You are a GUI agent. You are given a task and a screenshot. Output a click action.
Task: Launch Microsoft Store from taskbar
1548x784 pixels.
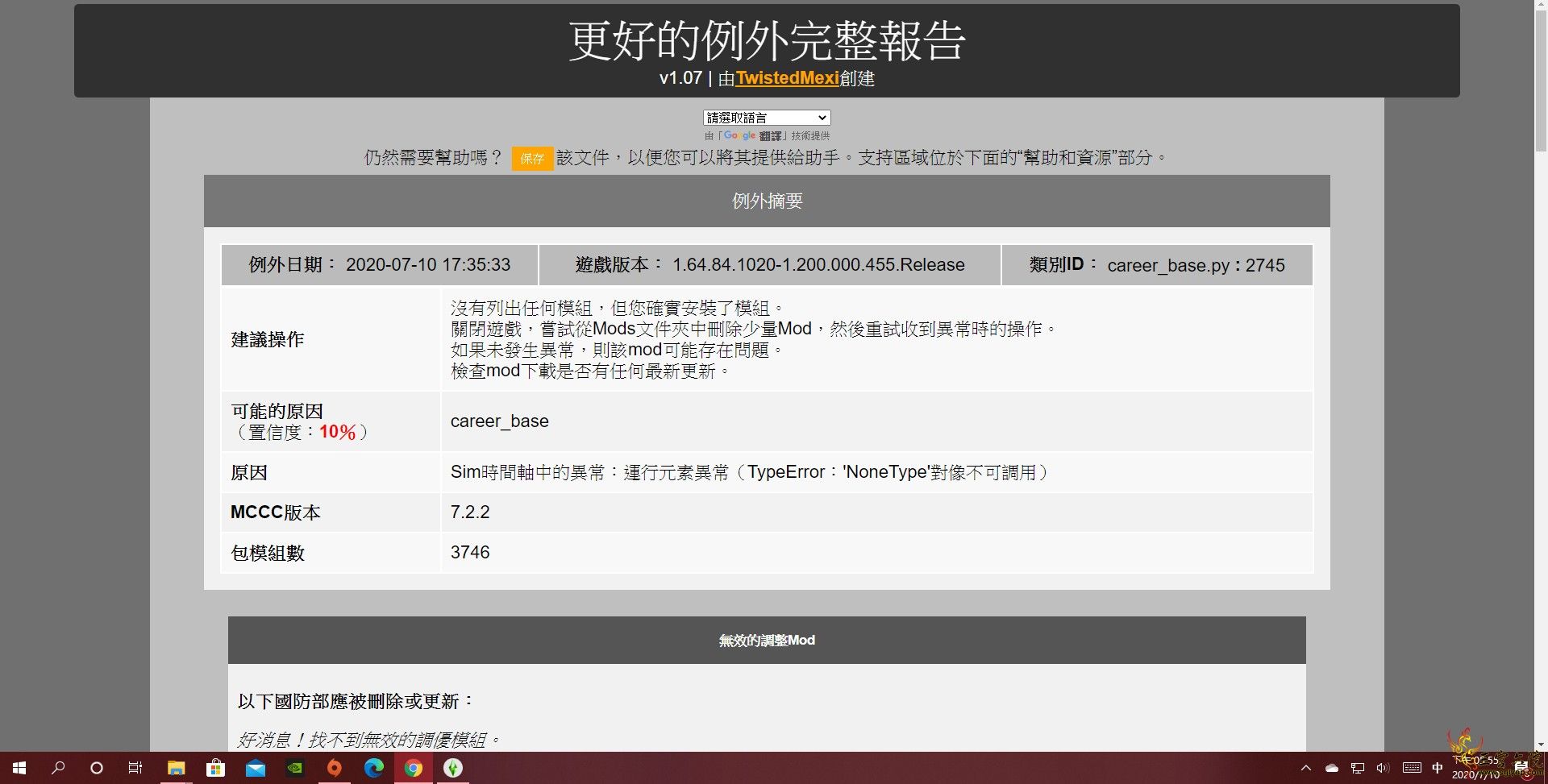[215, 768]
